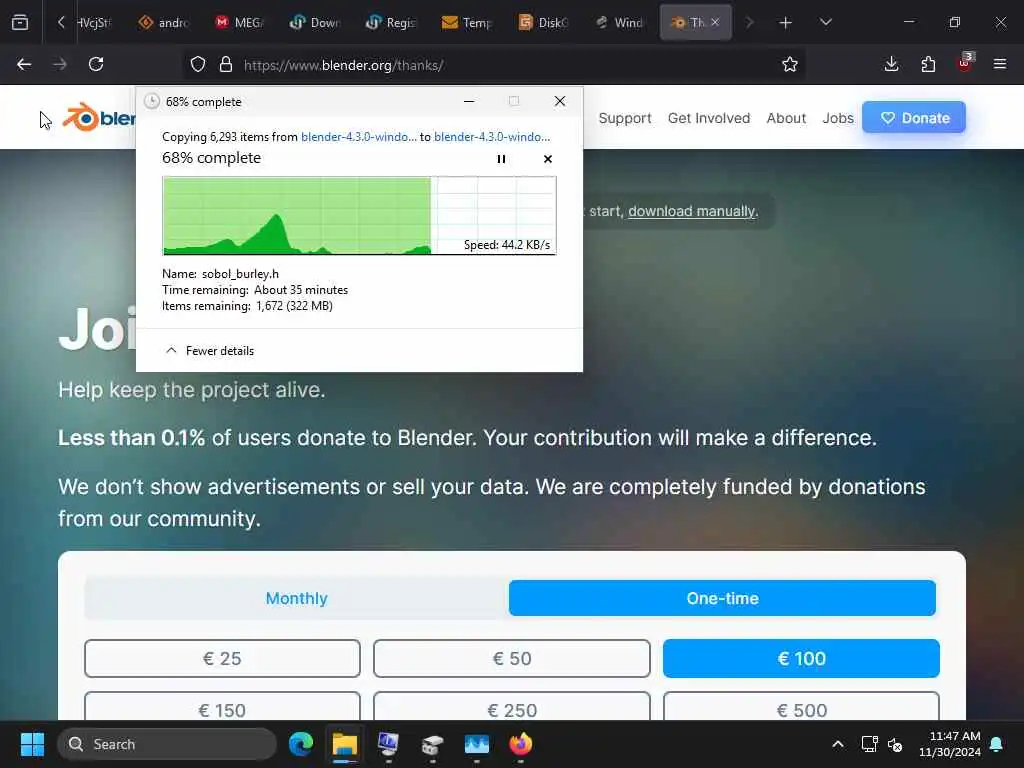Open File Explorer from the taskbar
The height and width of the screenshot is (768, 1024).
pos(344,744)
